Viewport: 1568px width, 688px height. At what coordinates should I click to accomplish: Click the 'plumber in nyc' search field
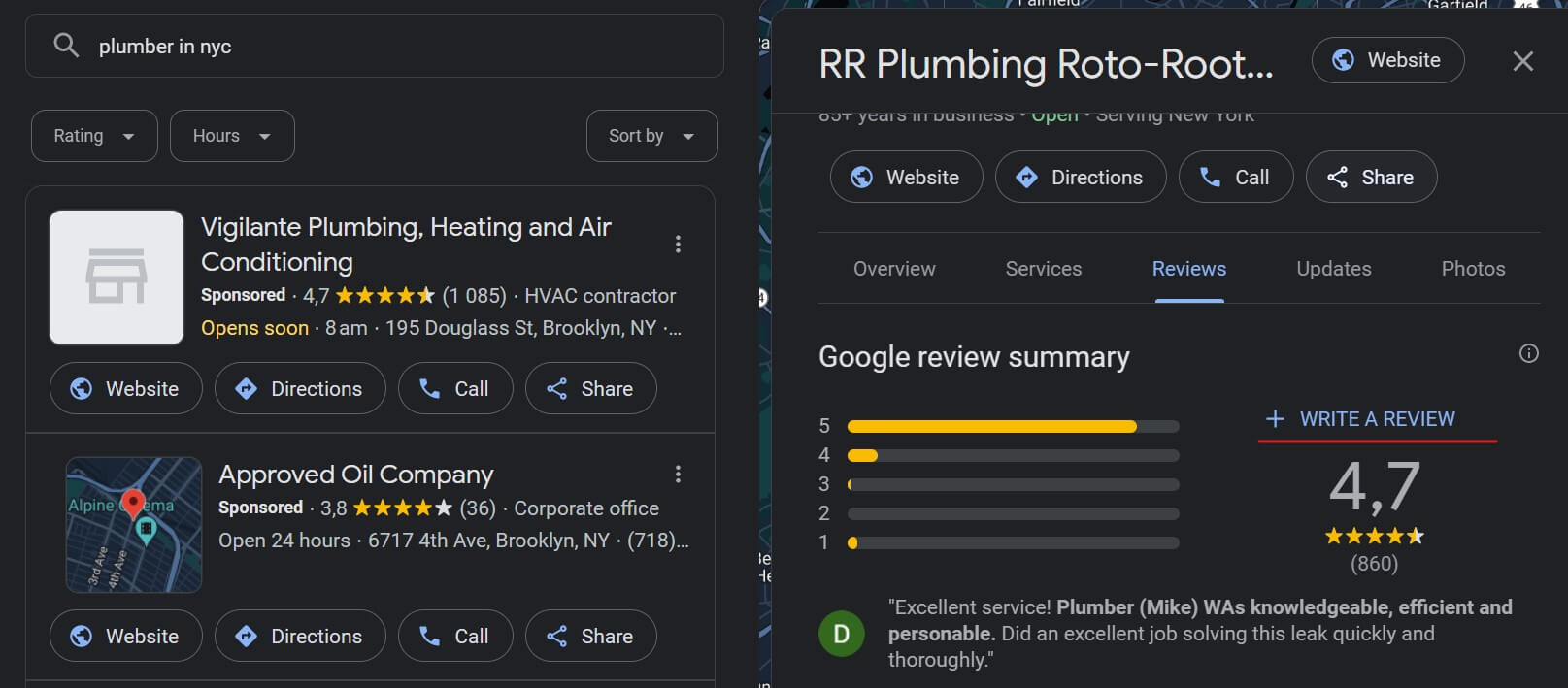click(x=374, y=46)
